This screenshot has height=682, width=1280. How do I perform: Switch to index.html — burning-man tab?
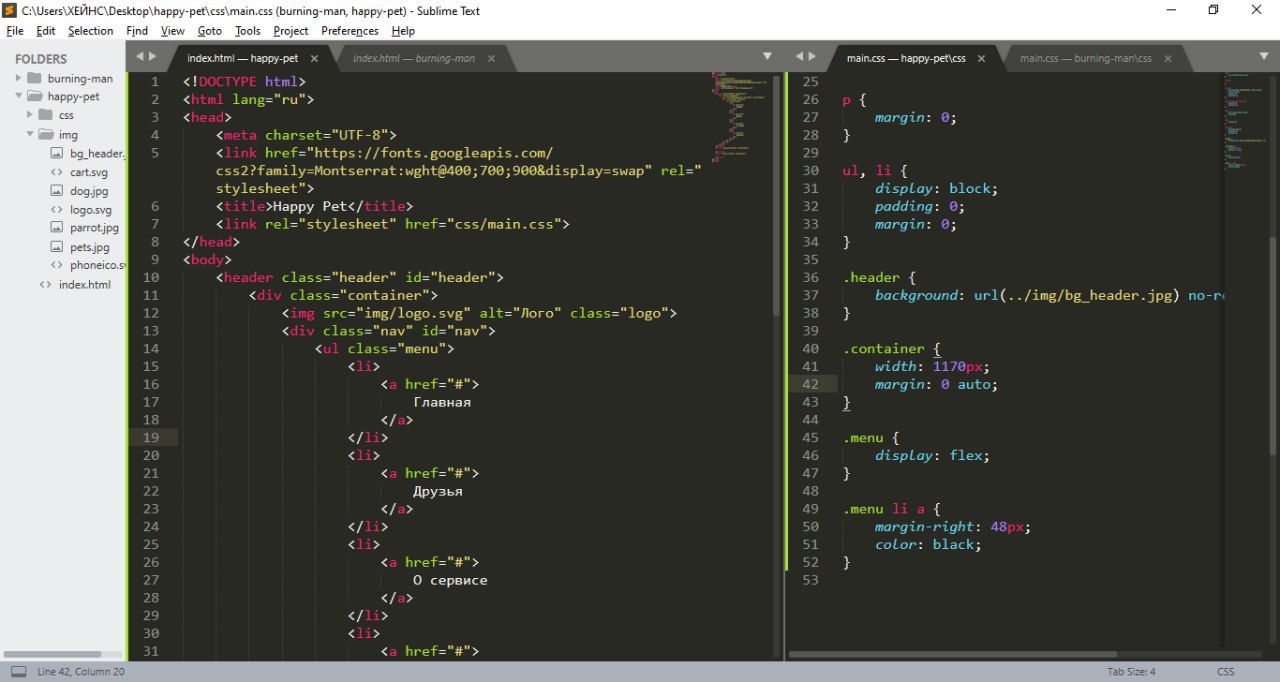(414, 59)
